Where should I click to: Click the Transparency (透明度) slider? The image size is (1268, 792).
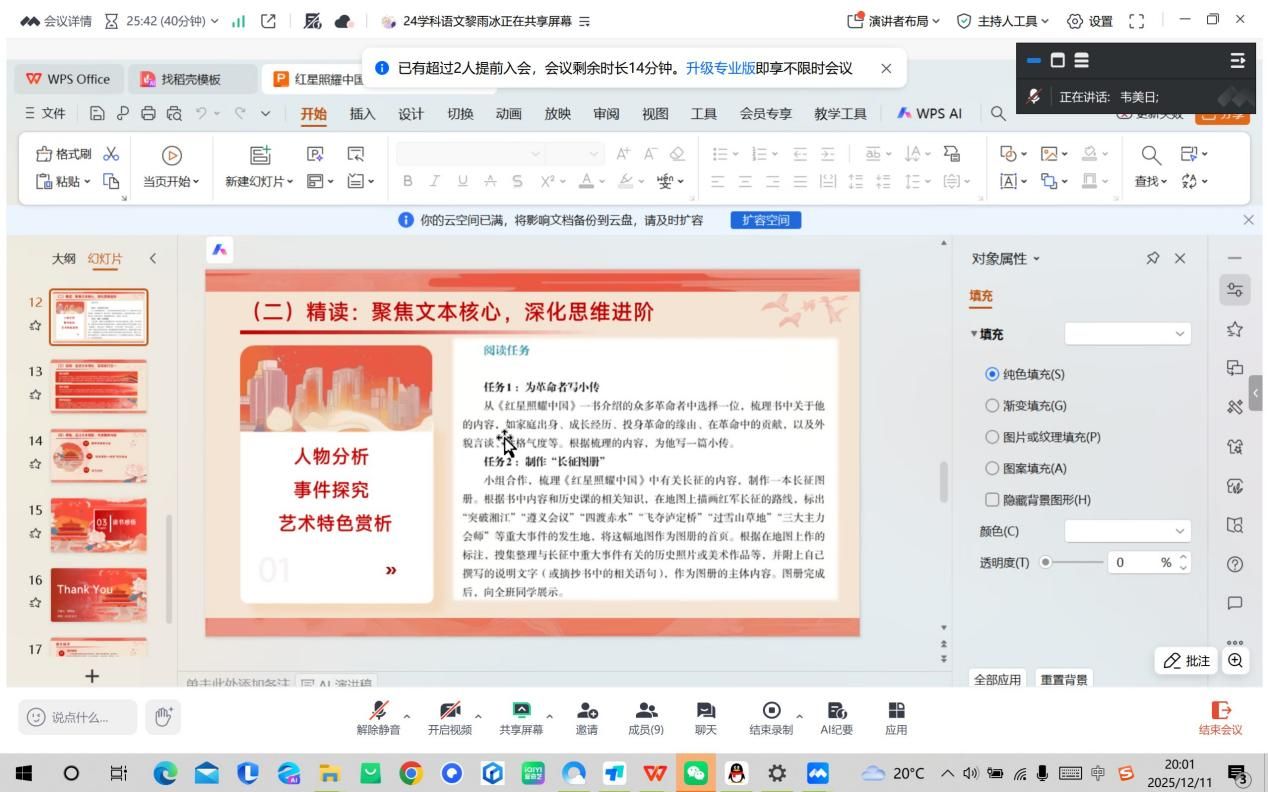click(1072, 562)
